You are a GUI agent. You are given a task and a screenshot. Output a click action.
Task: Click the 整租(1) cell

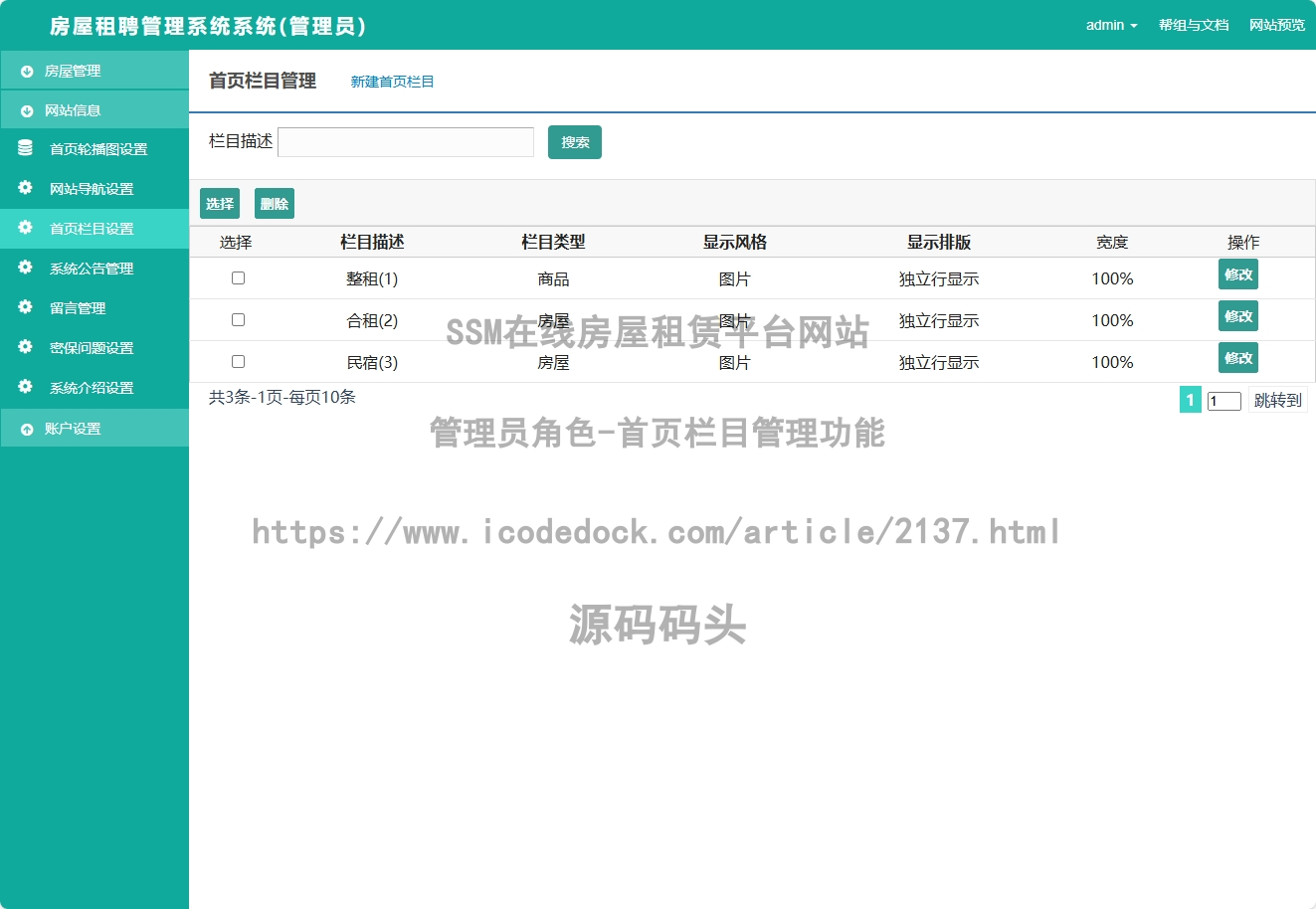click(372, 279)
